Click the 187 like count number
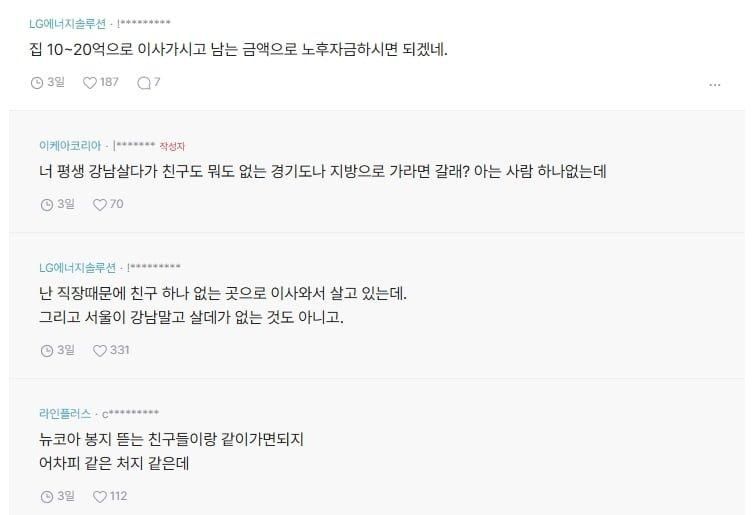The width and height of the screenshot is (752, 515). (109, 82)
